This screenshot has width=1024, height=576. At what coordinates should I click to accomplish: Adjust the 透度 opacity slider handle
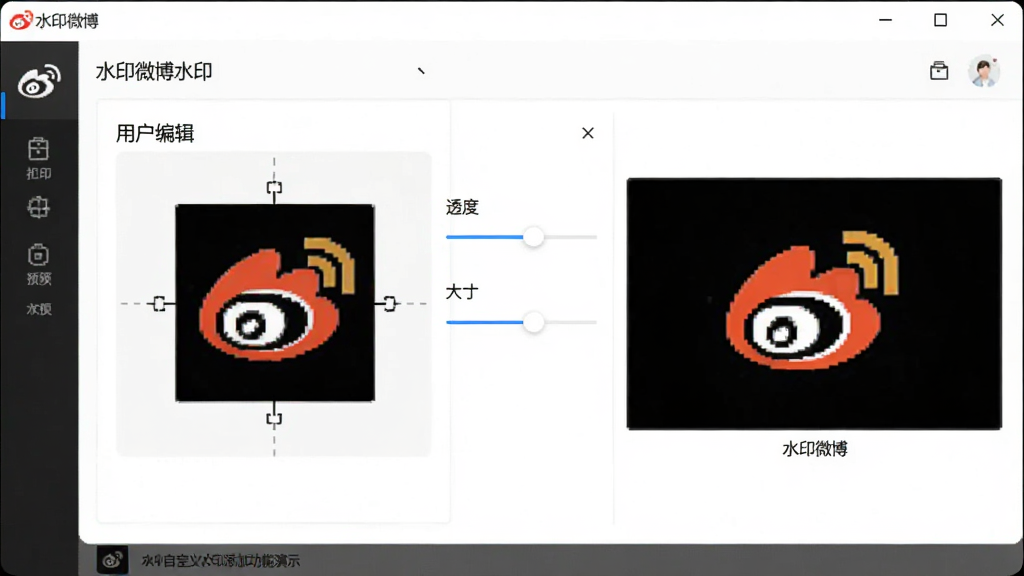coord(534,236)
